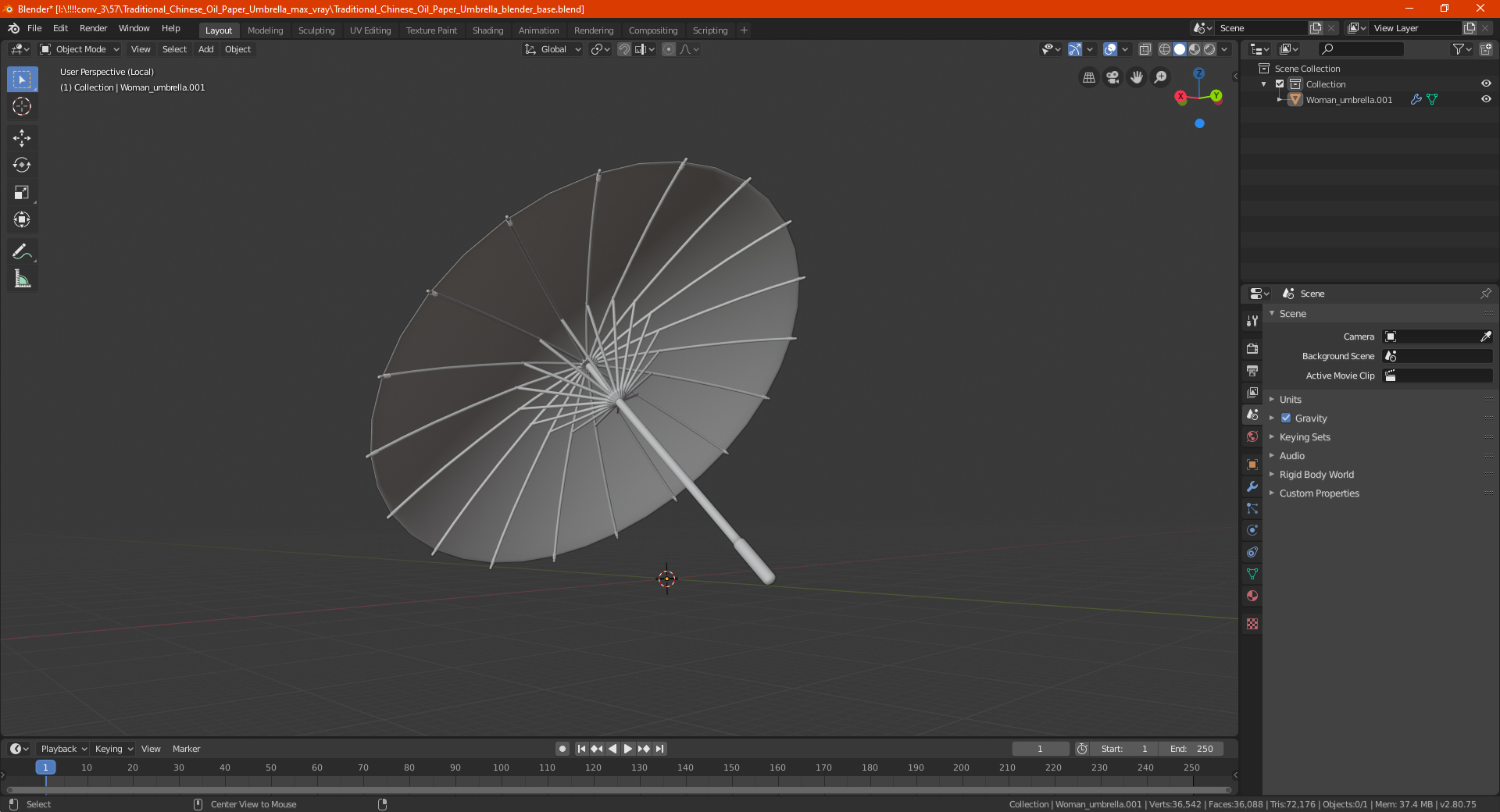The image size is (1500, 812).
Task: Open the Object Mode dropdown
Action: 80,49
